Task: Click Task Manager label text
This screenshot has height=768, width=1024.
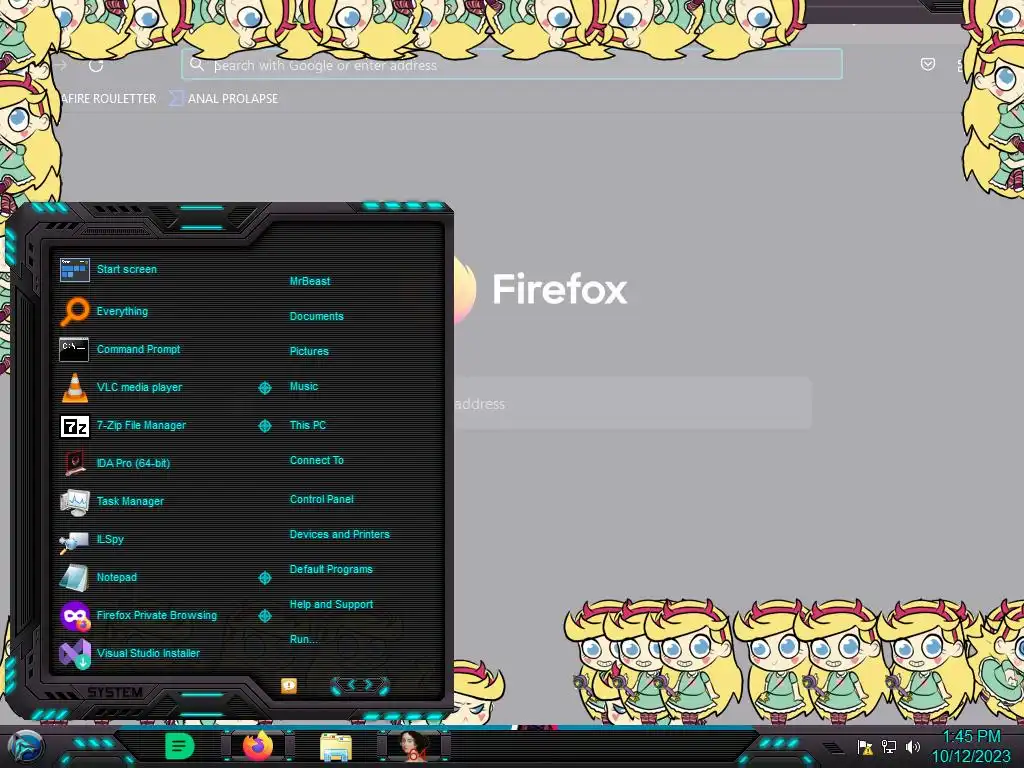Action: point(130,502)
